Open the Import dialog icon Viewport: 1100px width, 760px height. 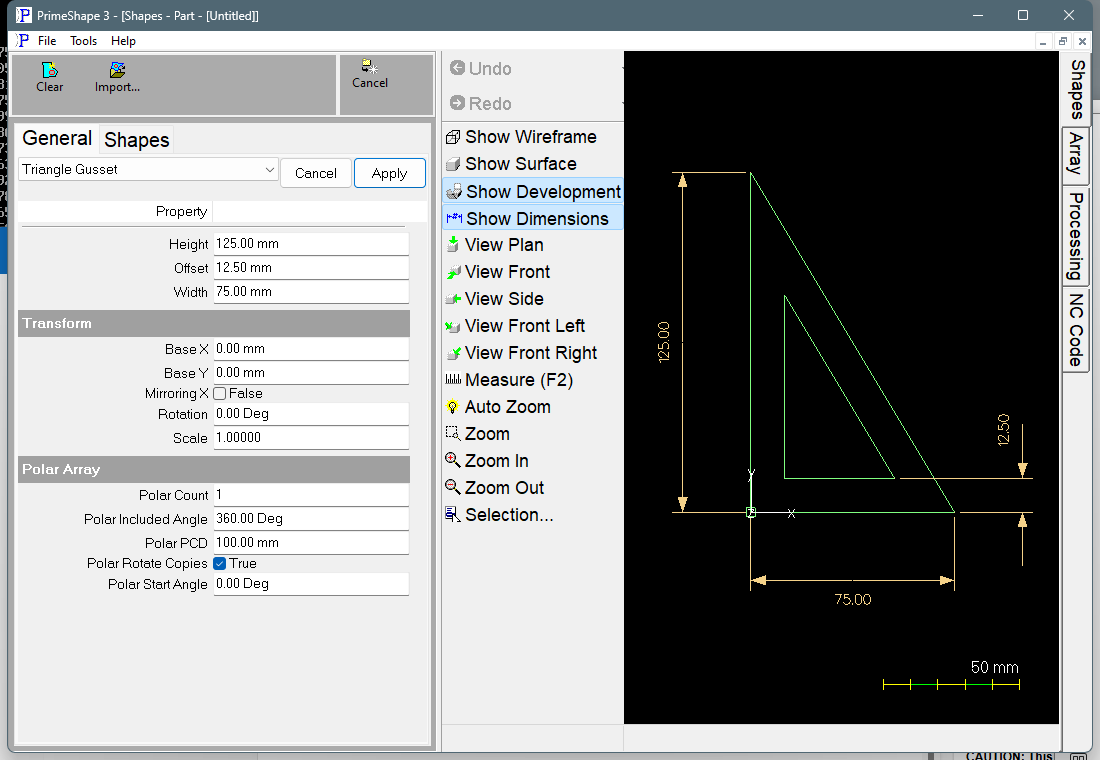tap(117, 70)
